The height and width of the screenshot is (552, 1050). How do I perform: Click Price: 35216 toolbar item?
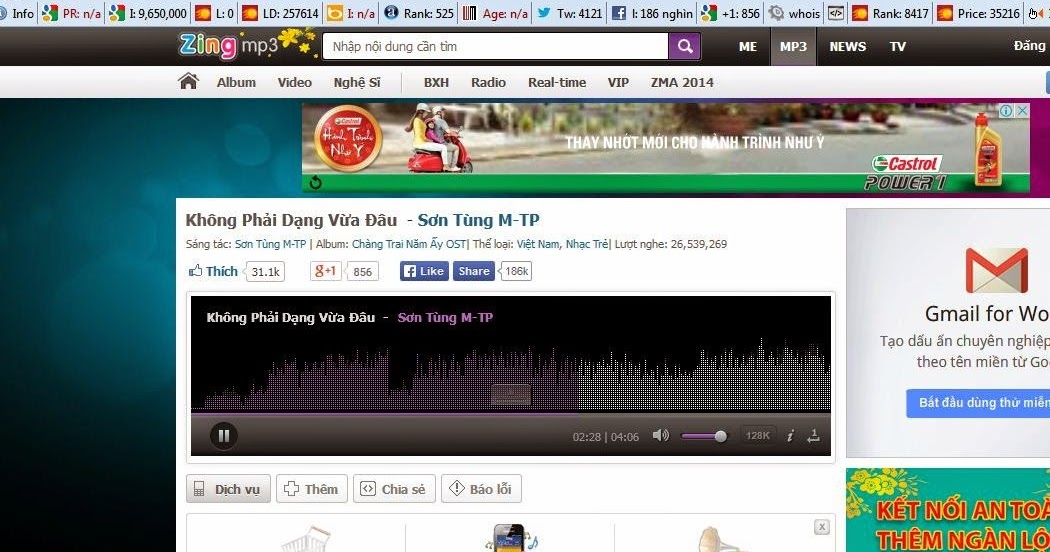(x=978, y=13)
